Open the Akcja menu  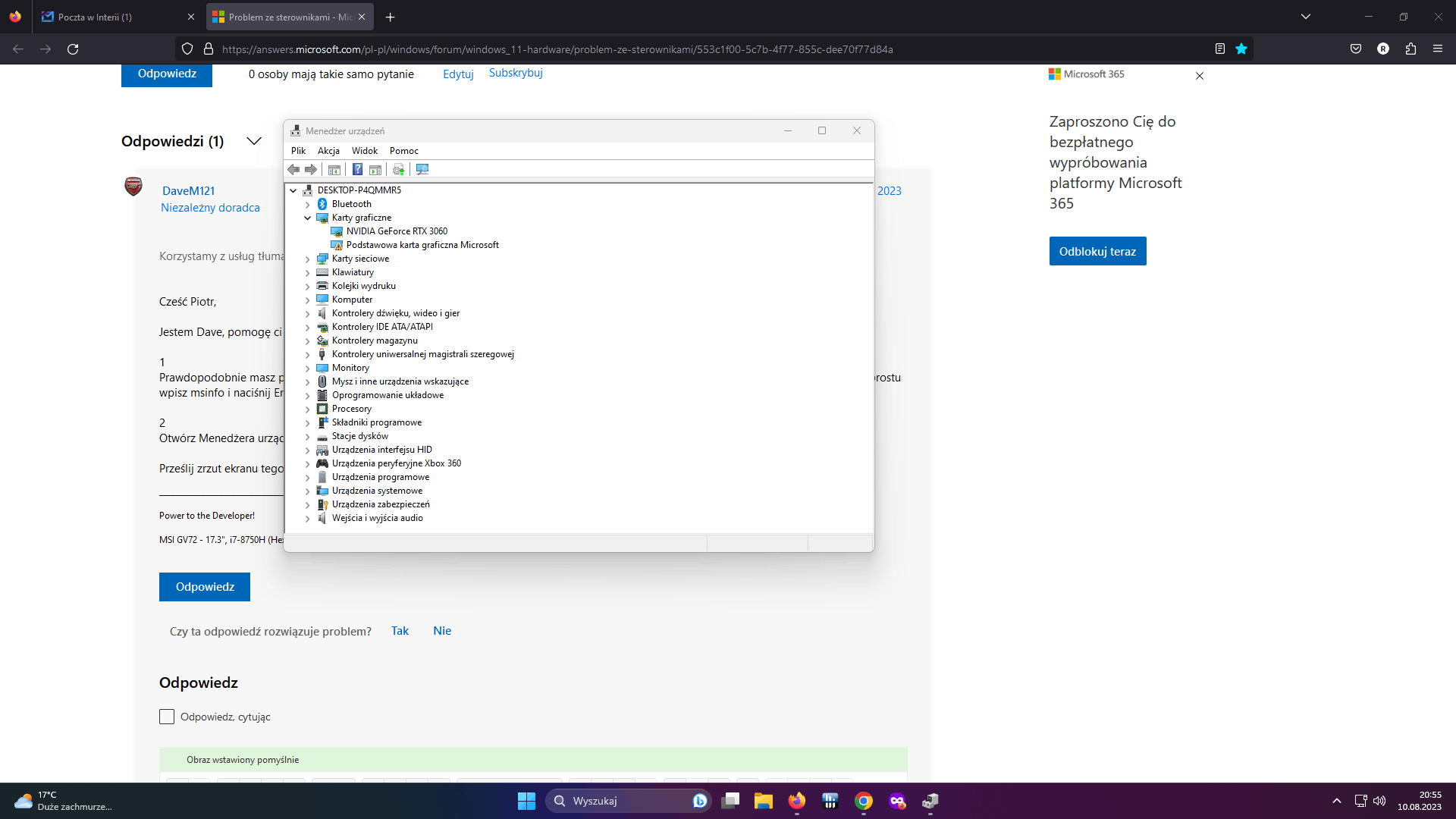328,151
